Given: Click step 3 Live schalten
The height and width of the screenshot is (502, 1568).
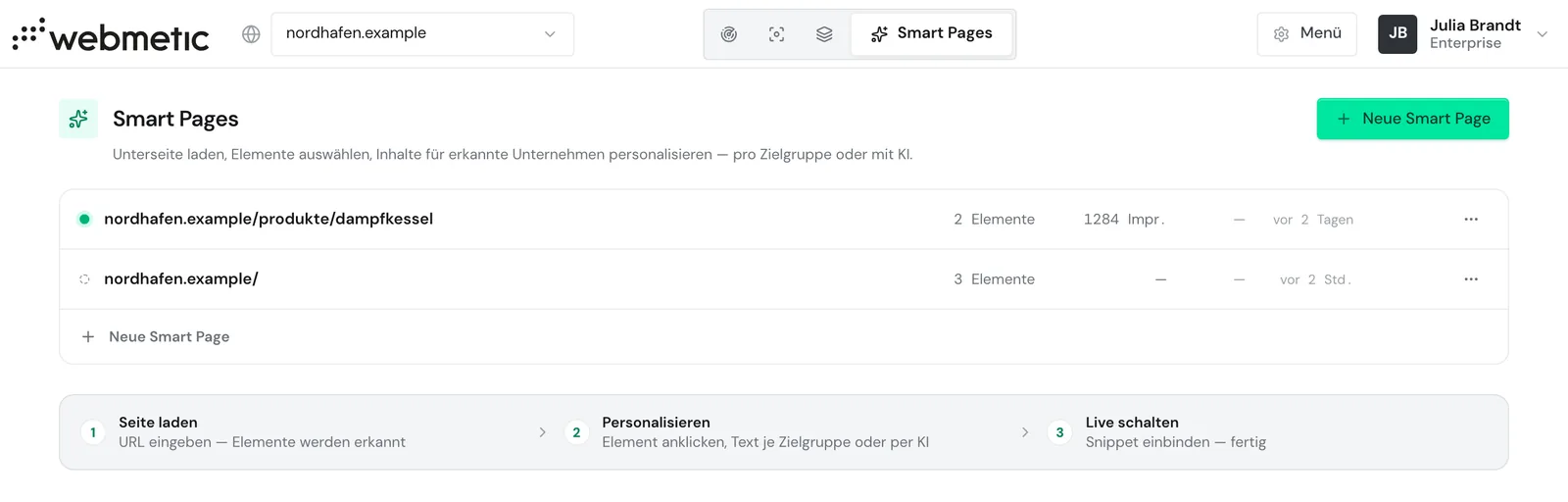Looking at the screenshot, I should tap(1157, 432).
